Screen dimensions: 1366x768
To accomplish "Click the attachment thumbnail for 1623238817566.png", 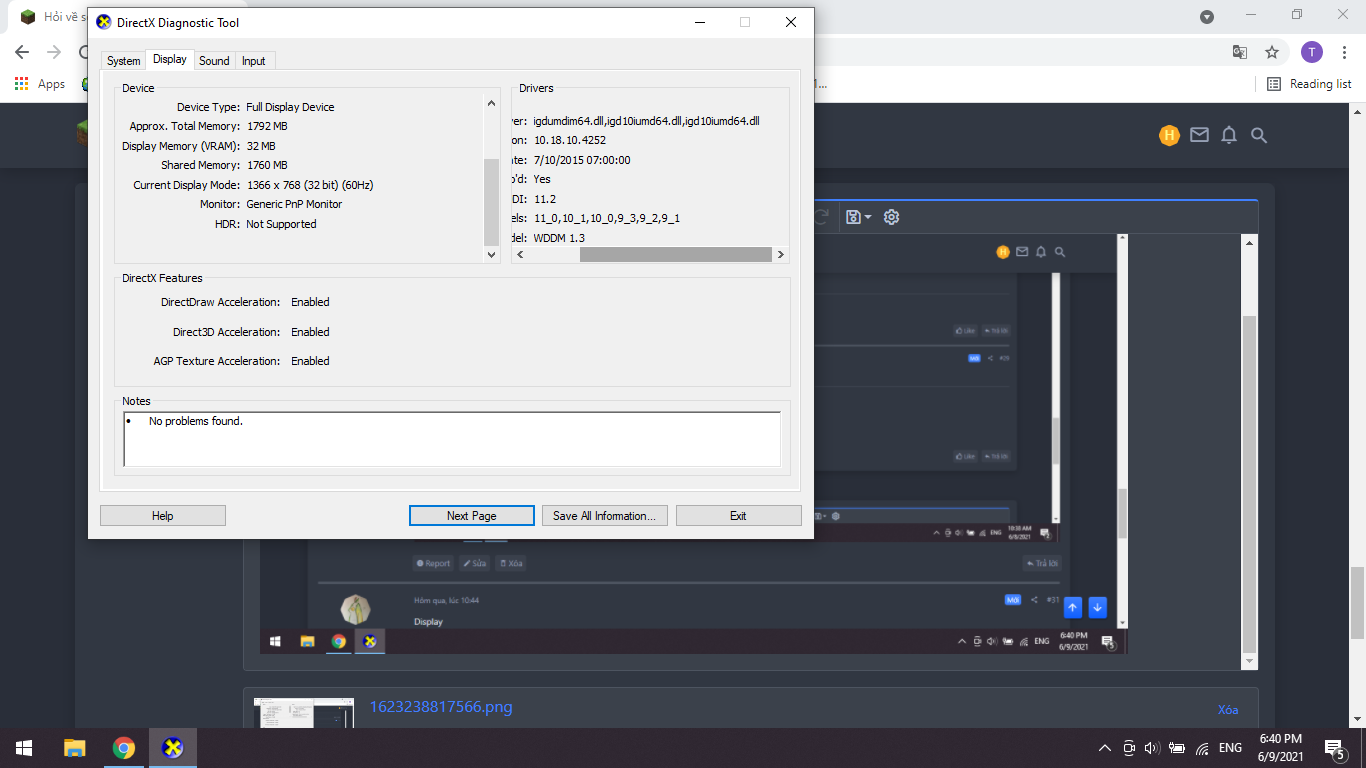I will click(304, 713).
